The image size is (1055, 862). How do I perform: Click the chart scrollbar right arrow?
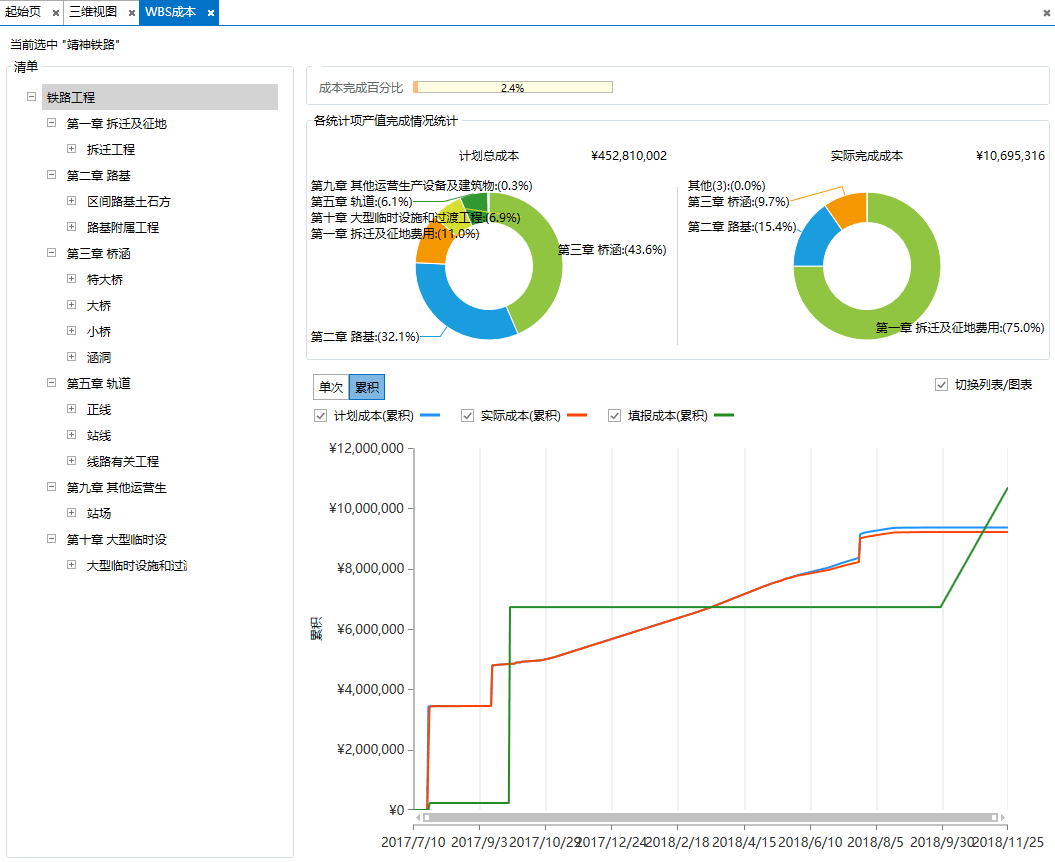1003,817
